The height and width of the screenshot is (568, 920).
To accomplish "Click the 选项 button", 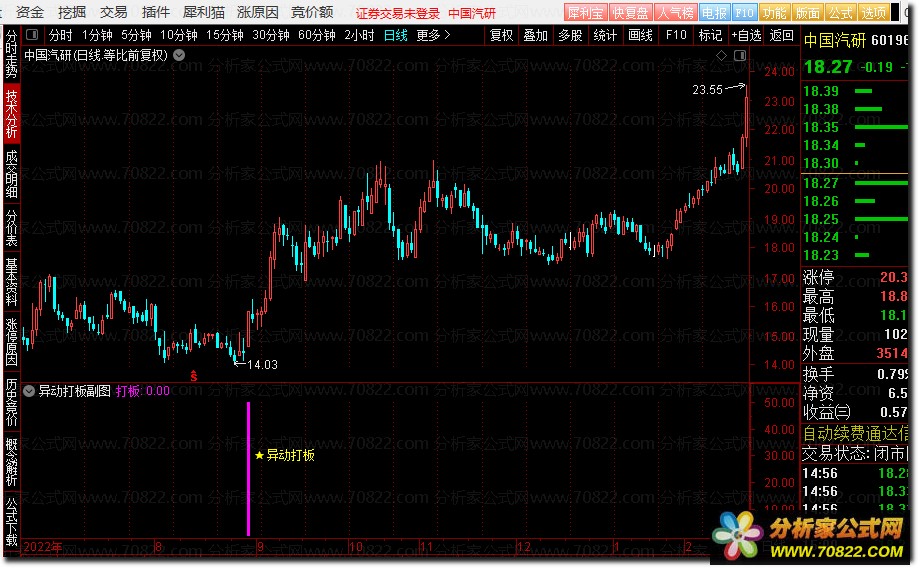I will [x=873, y=12].
